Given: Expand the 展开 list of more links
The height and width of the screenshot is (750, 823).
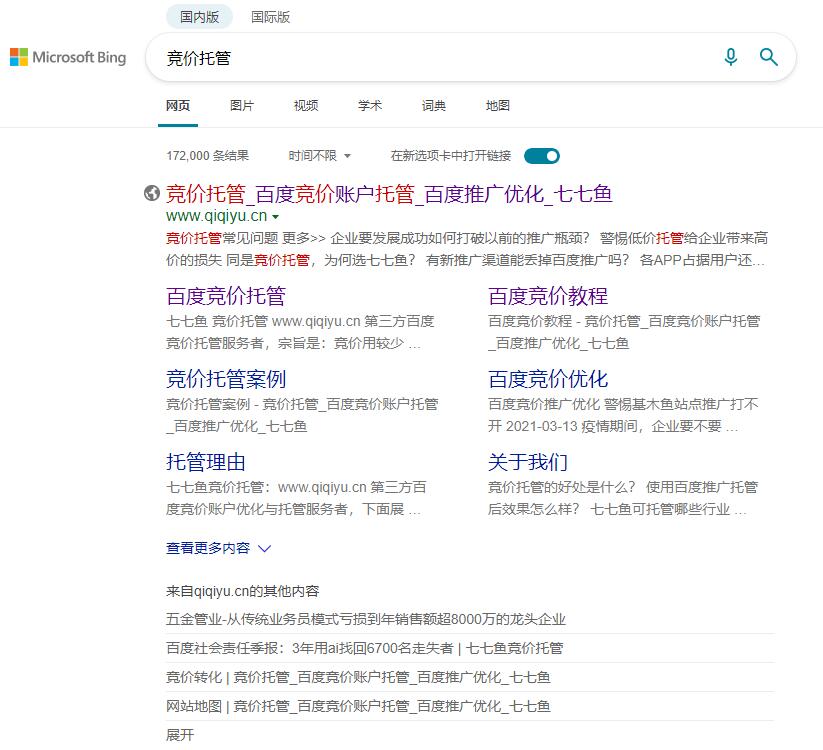Looking at the screenshot, I should pyautogui.click(x=180, y=735).
